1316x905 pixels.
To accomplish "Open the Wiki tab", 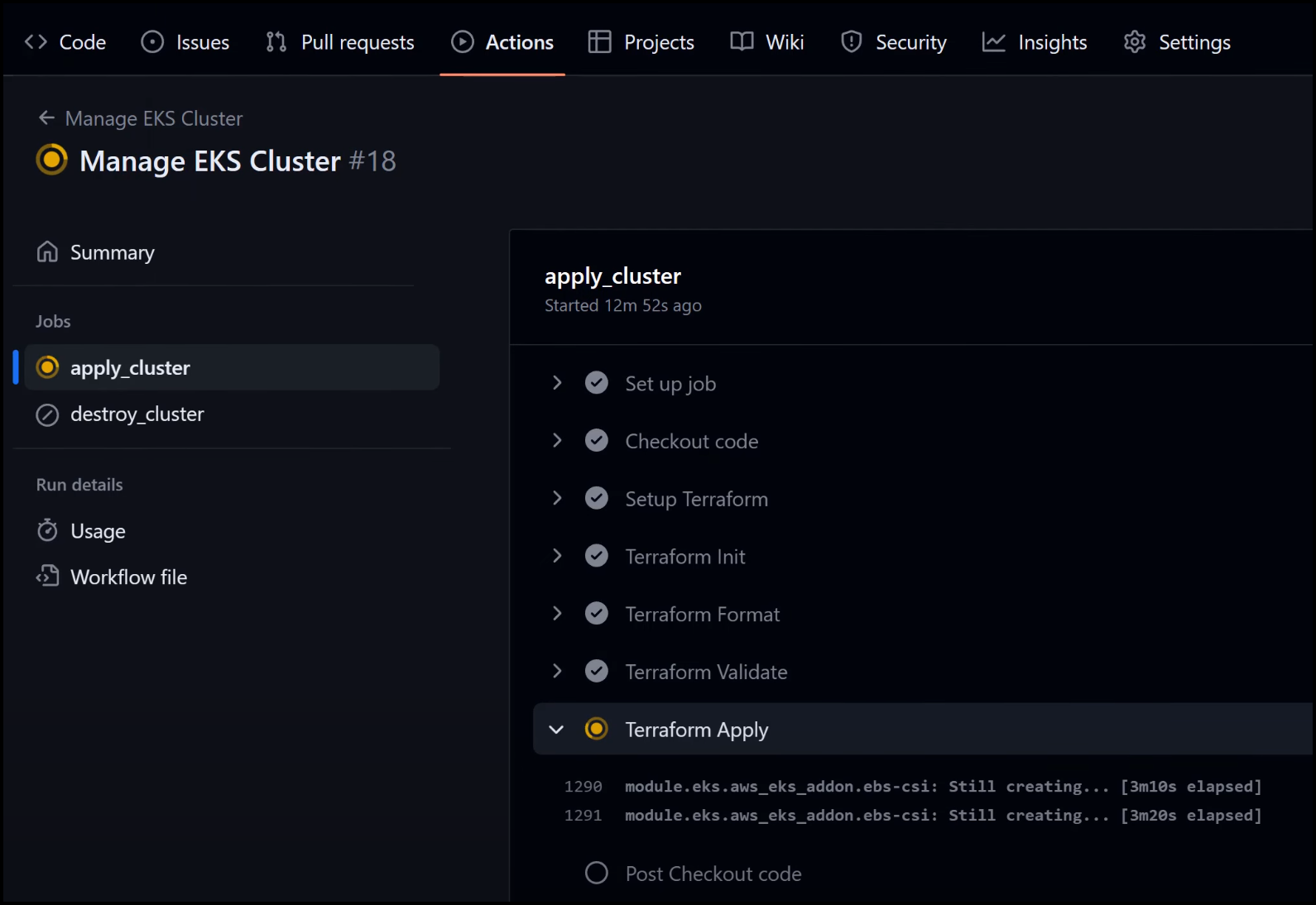I will coord(767,42).
